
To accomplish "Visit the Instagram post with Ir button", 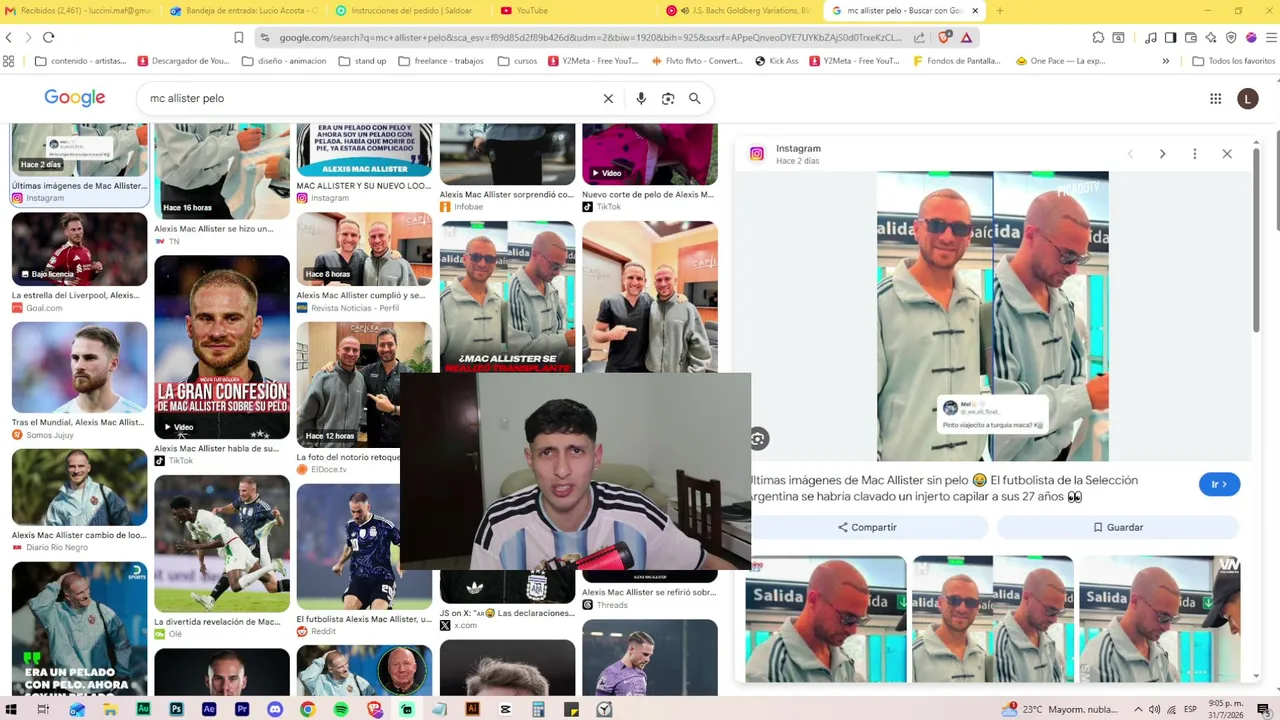I will coord(1219,484).
